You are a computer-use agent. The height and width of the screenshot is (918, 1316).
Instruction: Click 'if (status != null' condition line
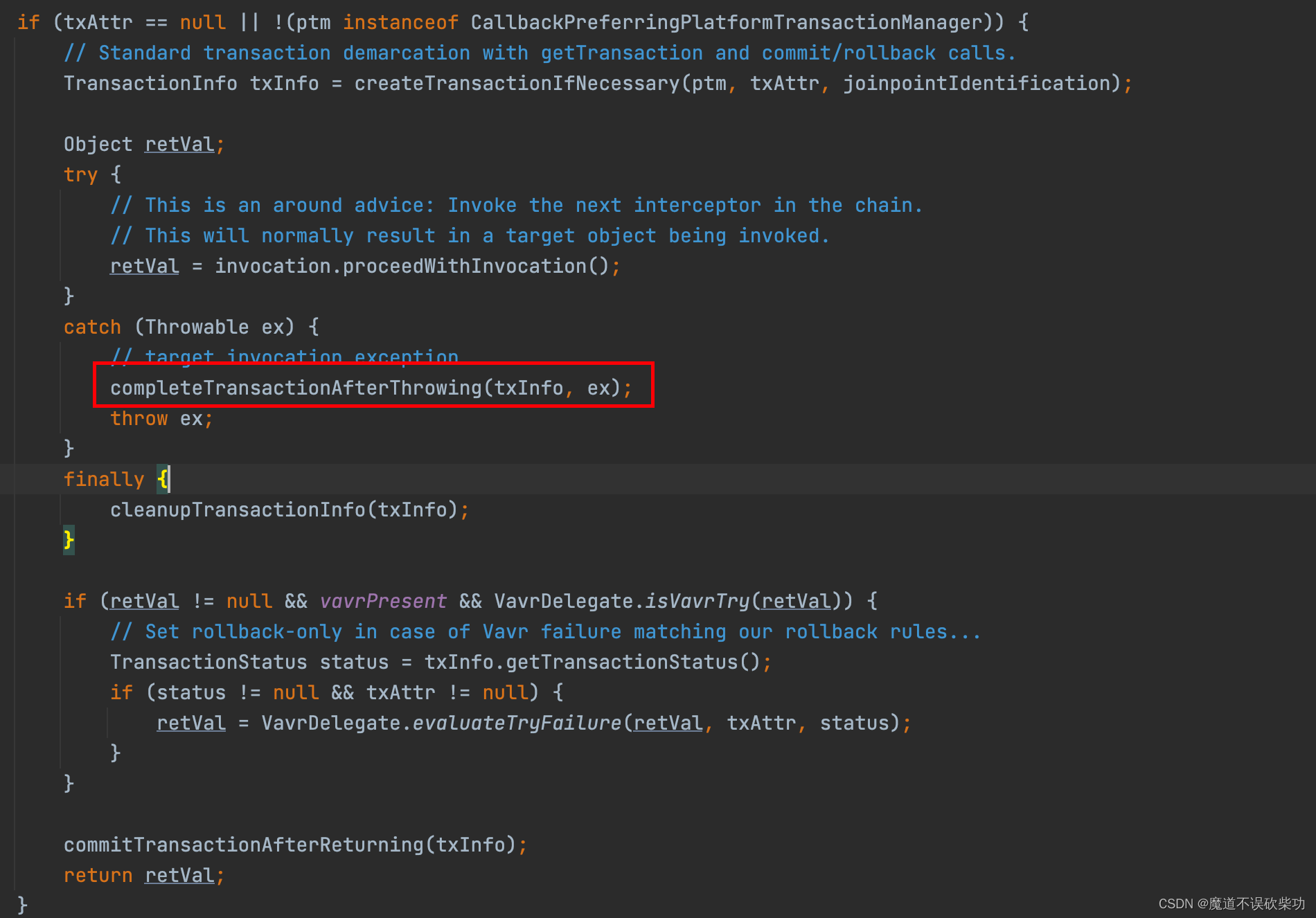(337, 693)
